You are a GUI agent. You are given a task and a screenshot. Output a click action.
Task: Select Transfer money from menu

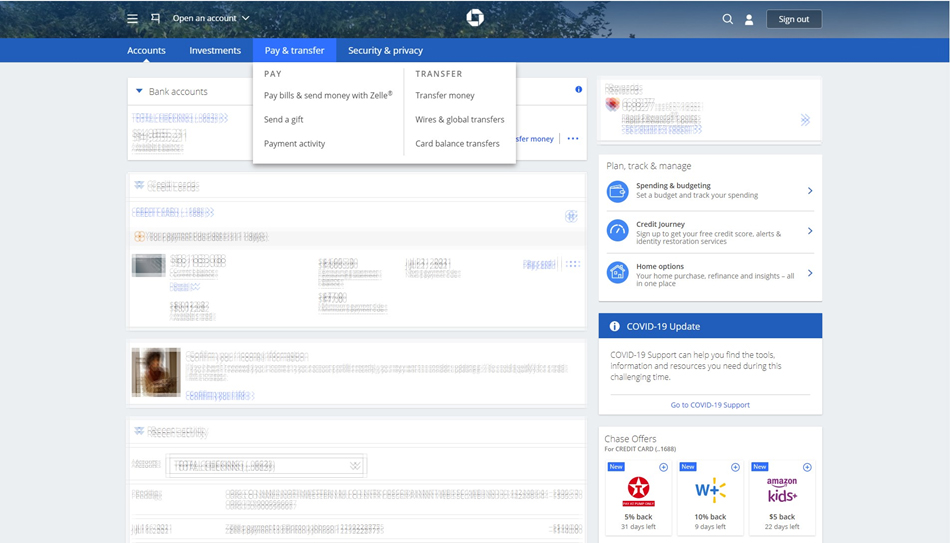tap(445, 96)
